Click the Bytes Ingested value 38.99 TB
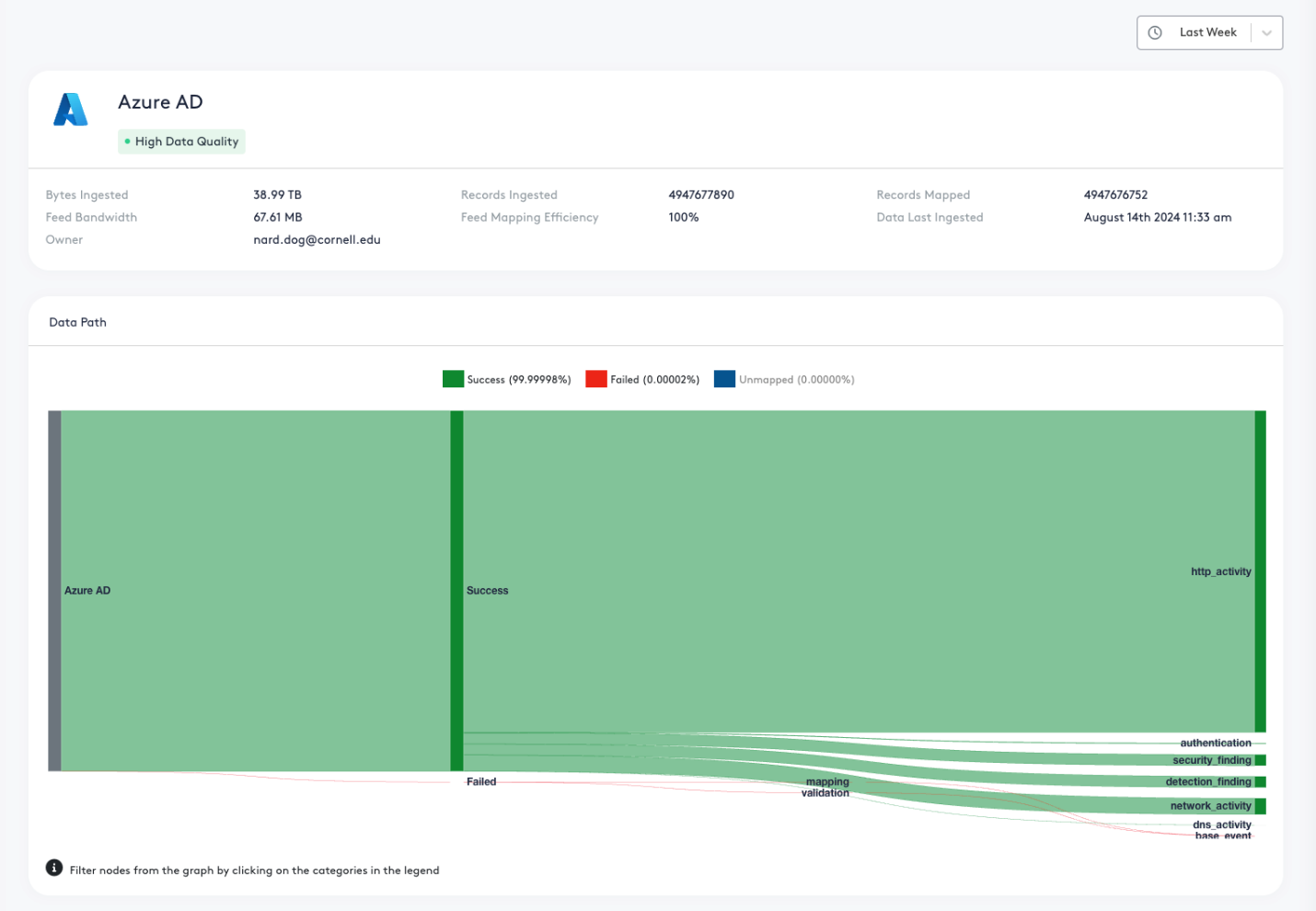Image resolution: width=1316 pixels, height=911 pixels. [277, 195]
